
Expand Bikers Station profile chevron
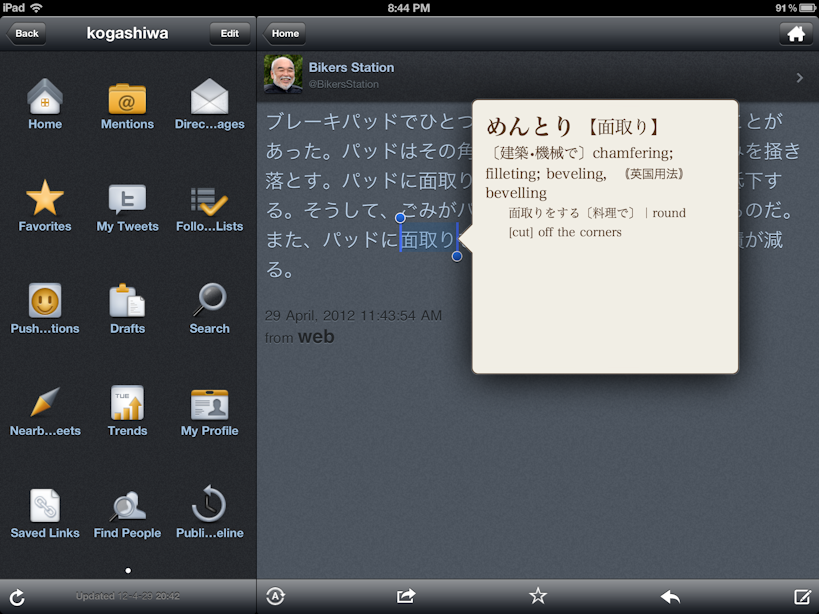(x=799, y=77)
